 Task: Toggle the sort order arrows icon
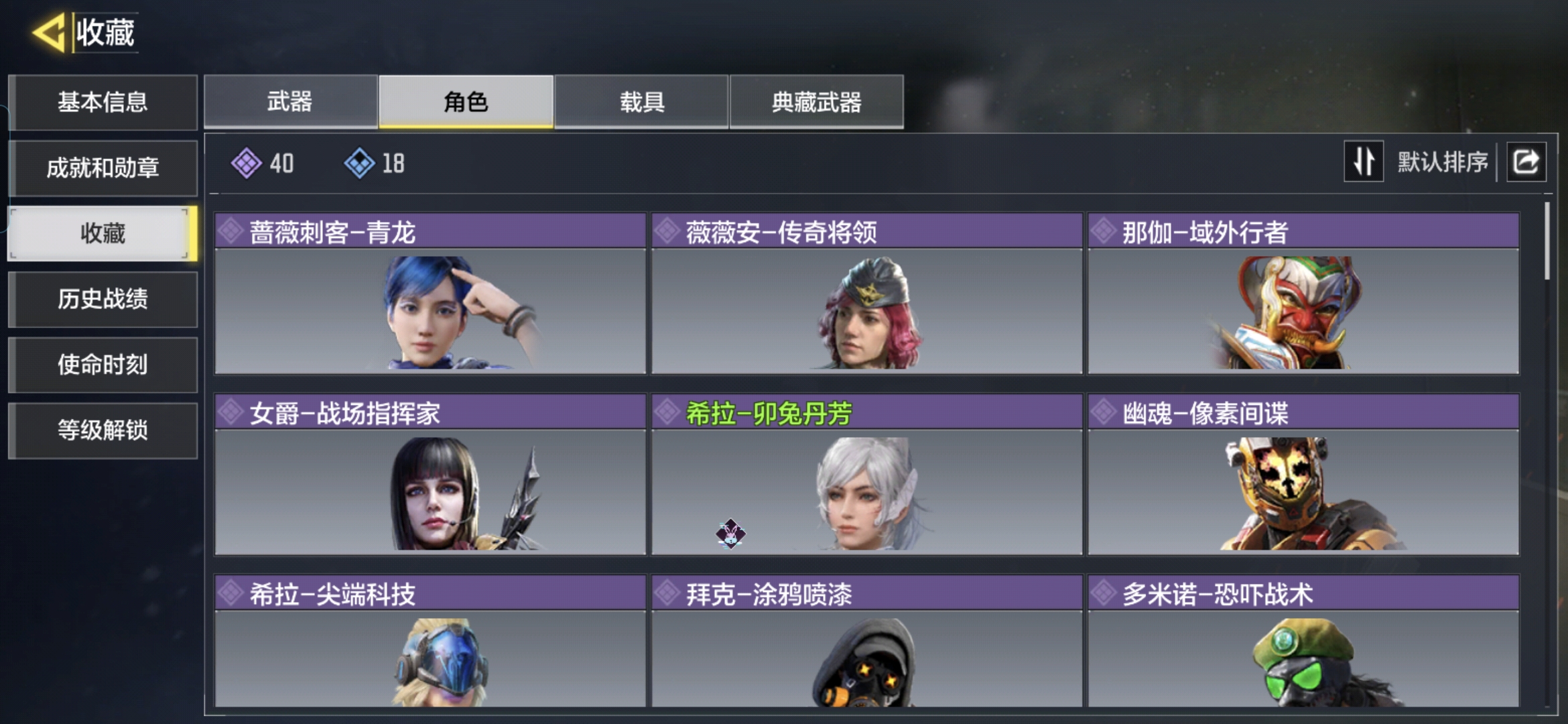click(x=1364, y=162)
